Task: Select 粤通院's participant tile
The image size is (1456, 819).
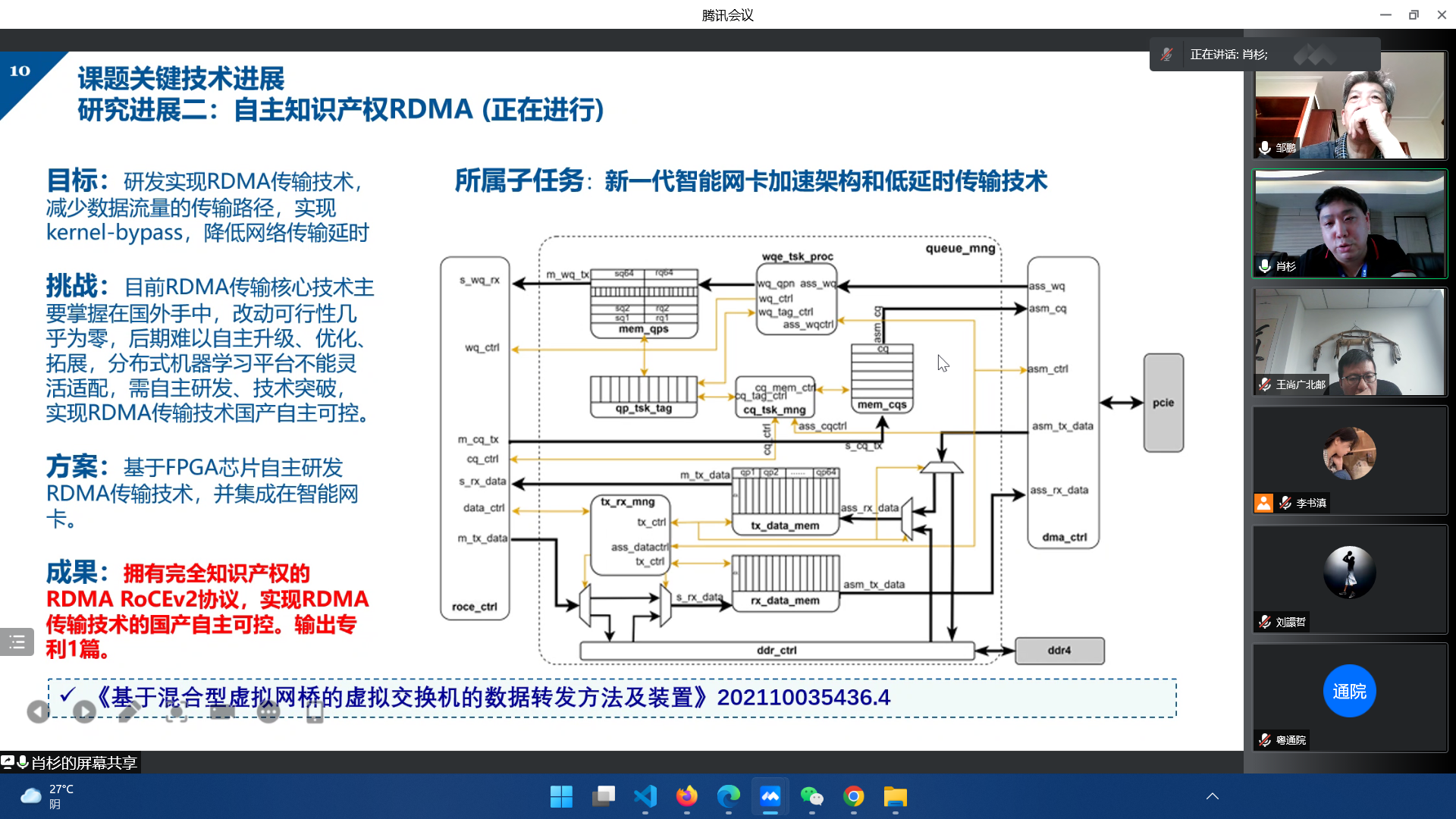Action: 1350,698
